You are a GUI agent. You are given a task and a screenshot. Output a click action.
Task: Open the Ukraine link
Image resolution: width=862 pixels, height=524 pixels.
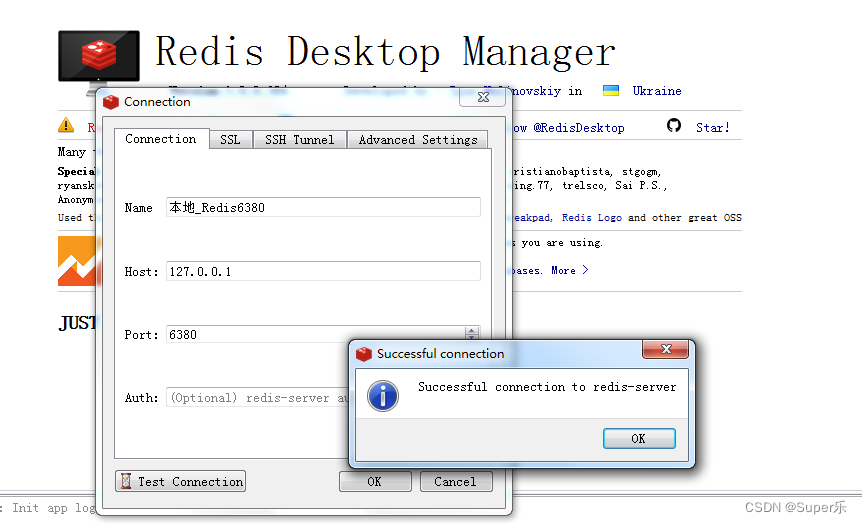coord(656,91)
